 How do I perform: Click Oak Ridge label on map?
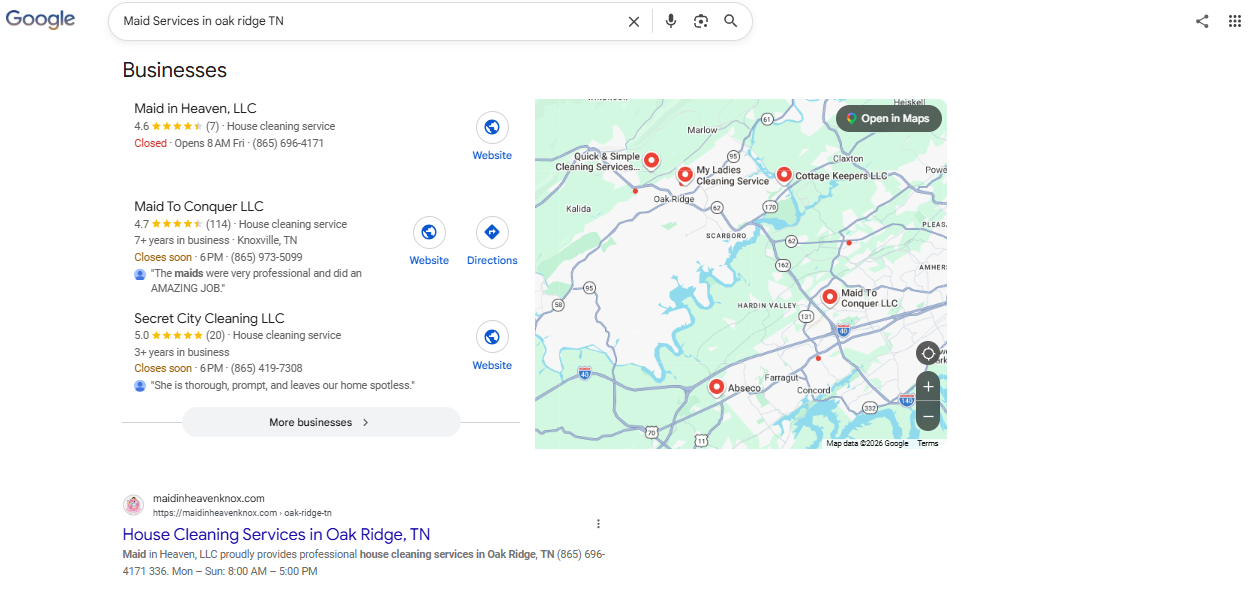(x=673, y=199)
